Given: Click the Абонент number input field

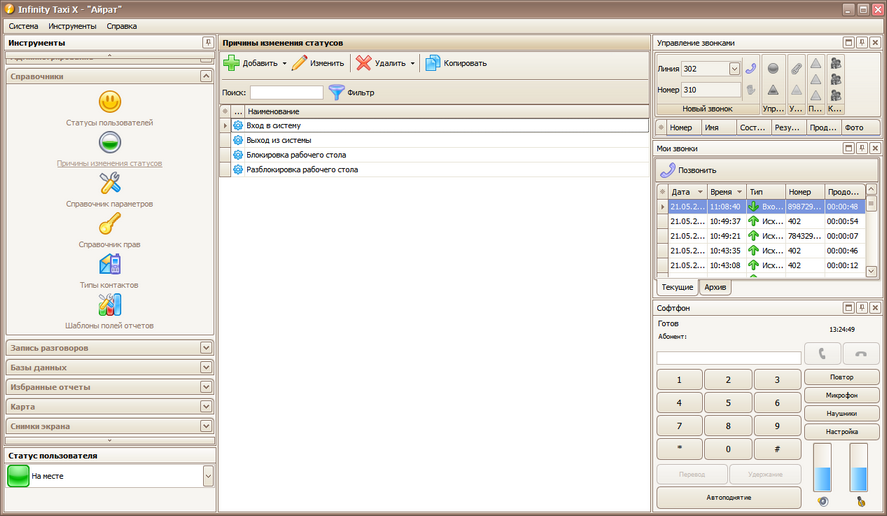Looking at the screenshot, I should tap(729, 358).
